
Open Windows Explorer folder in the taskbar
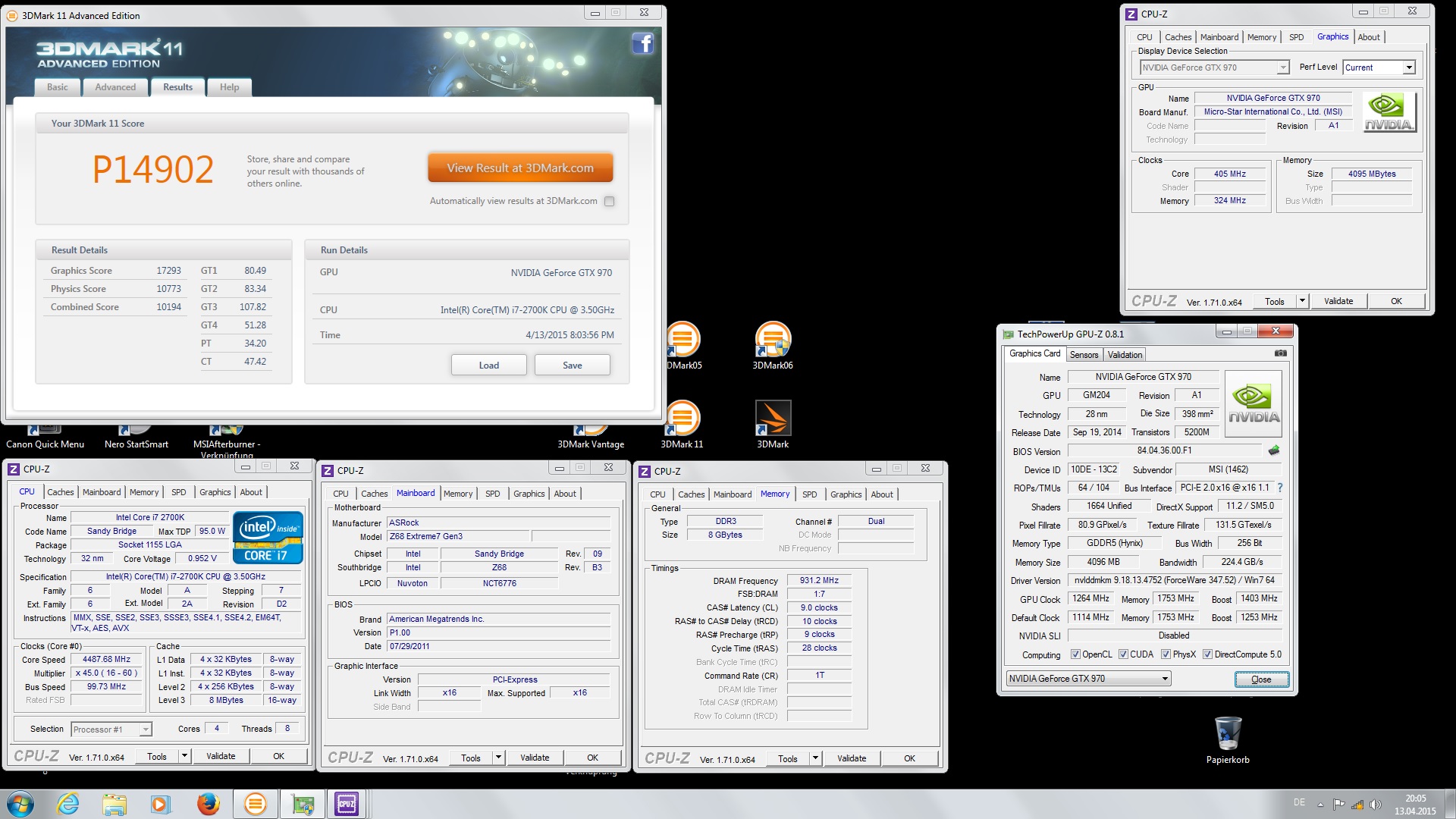coord(115,804)
